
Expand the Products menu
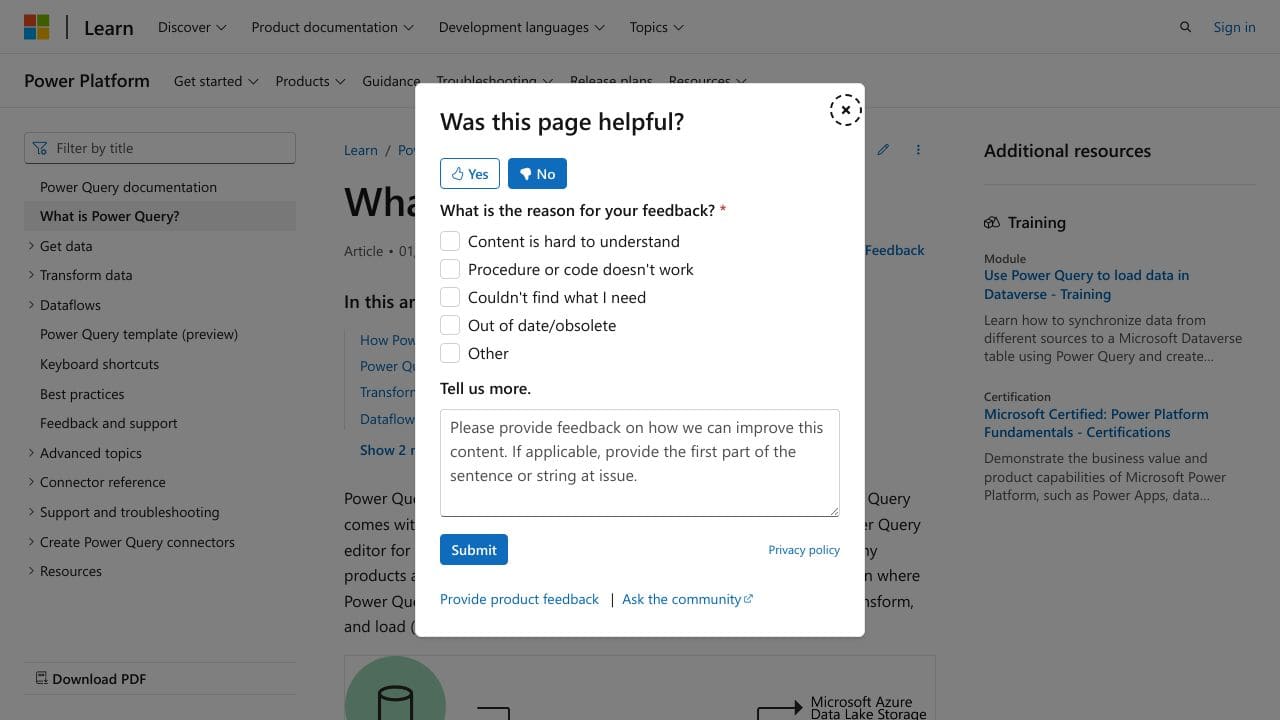pyautogui.click(x=310, y=81)
